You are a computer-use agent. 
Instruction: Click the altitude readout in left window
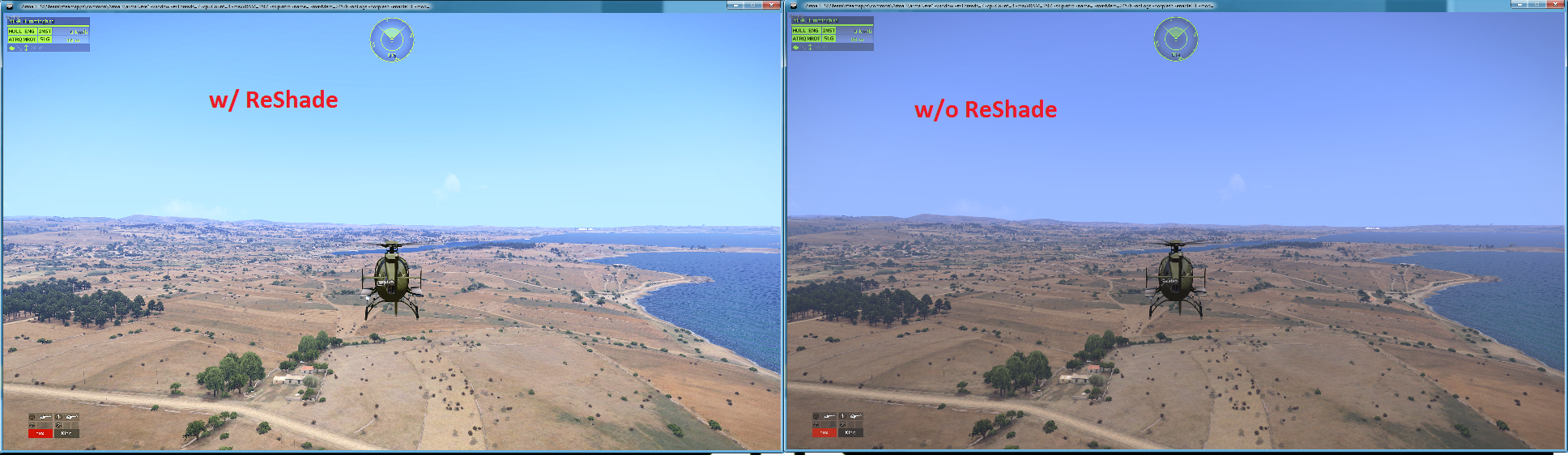tap(74, 40)
